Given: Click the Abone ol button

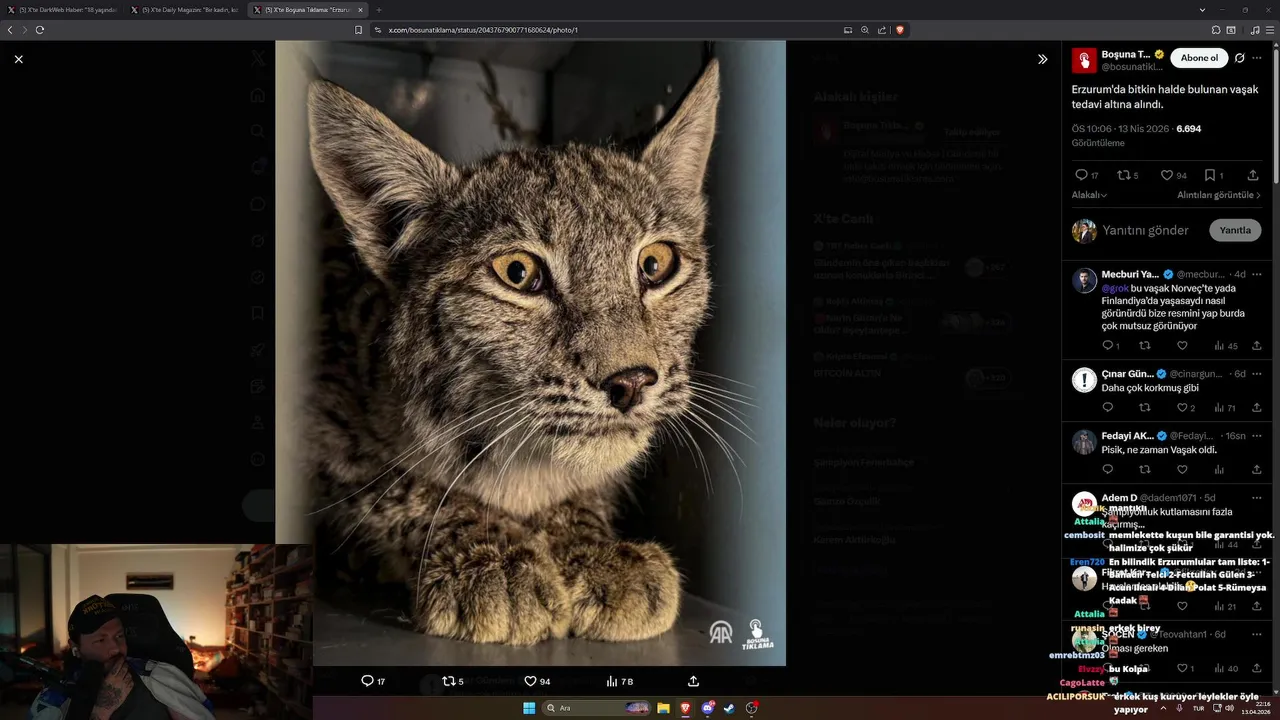Looking at the screenshot, I should coord(1199,58).
